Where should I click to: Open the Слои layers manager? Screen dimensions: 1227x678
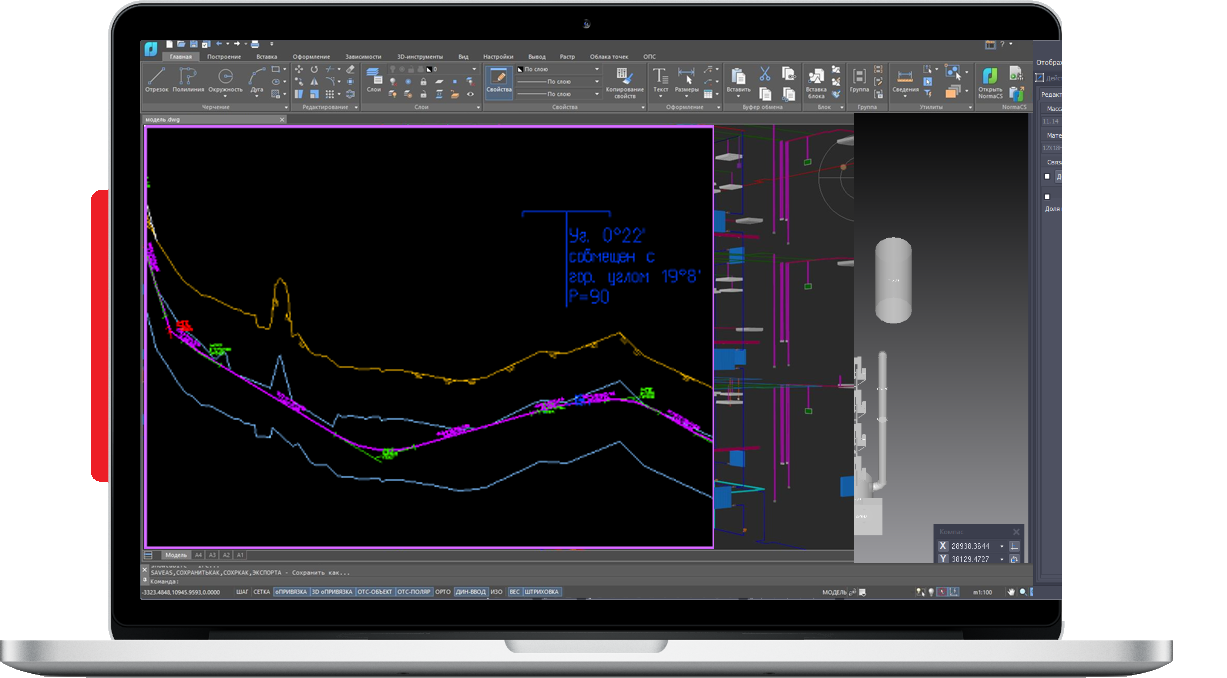click(373, 79)
